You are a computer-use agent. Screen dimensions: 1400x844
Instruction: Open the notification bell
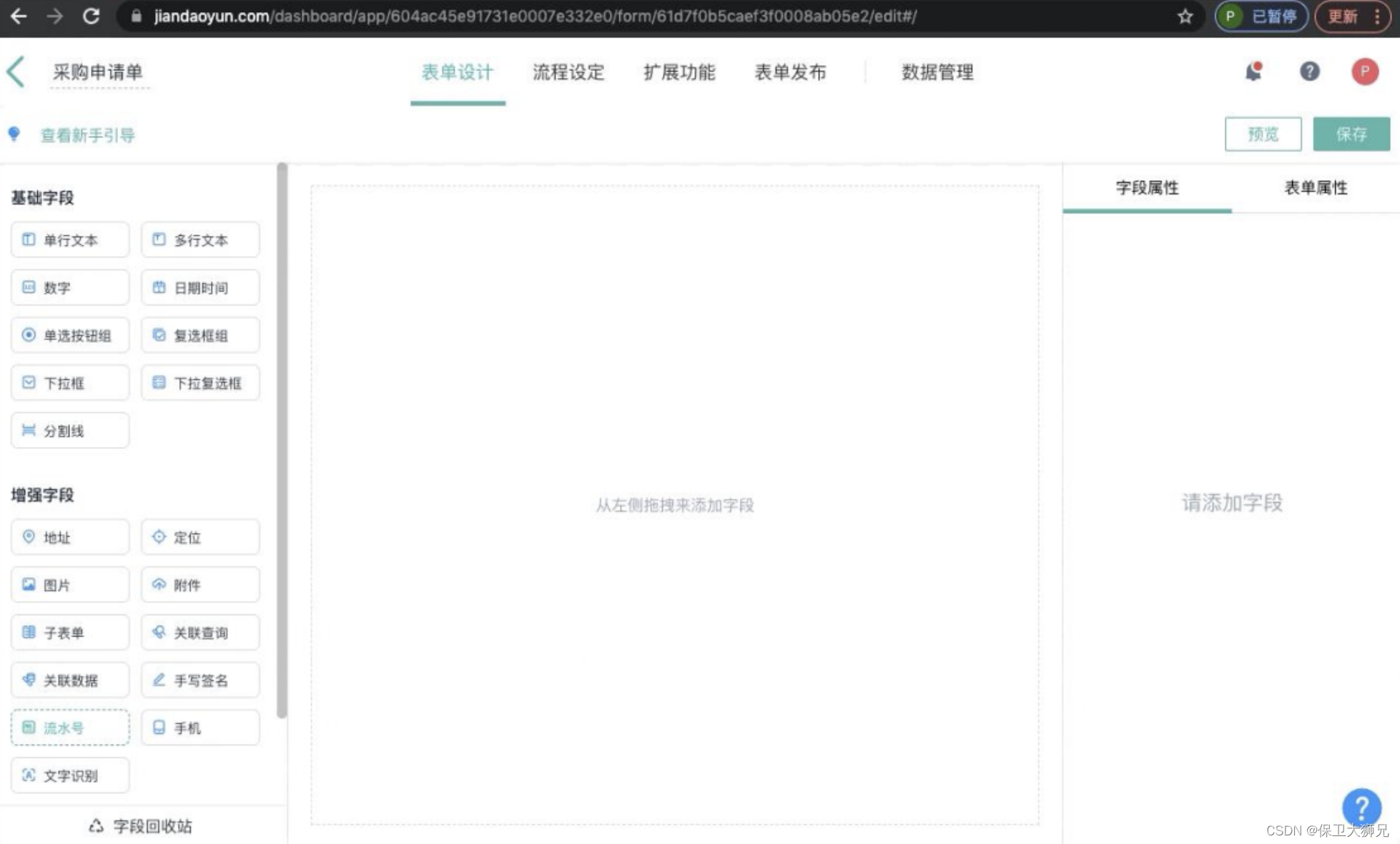pos(1253,72)
